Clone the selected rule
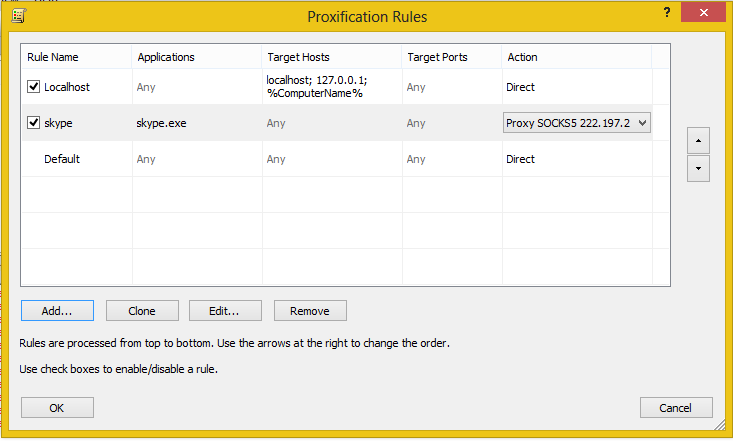Image resolution: width=734 pixels, height=444 pixels. coord(142,311)
